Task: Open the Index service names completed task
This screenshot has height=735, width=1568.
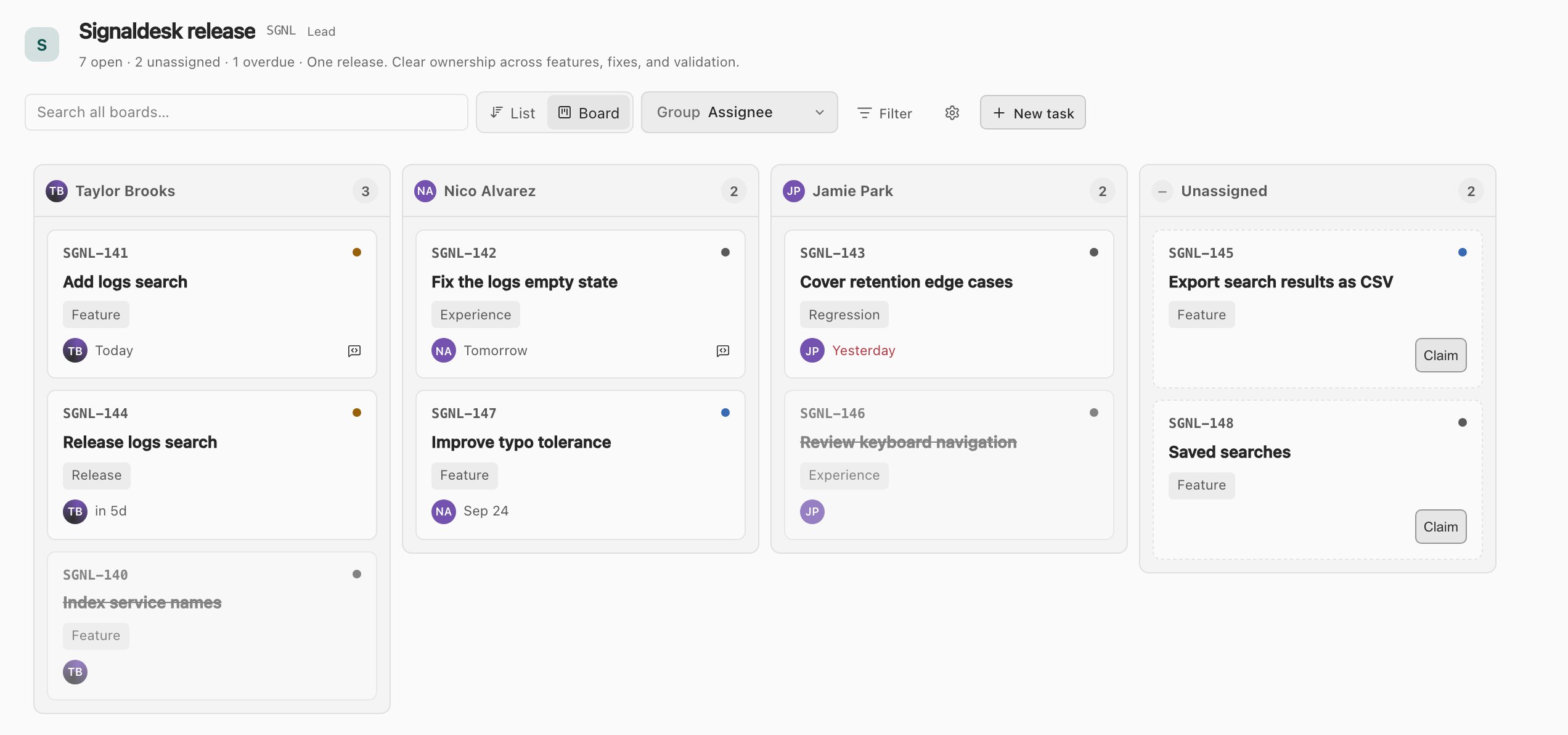Action: point(142,602)
